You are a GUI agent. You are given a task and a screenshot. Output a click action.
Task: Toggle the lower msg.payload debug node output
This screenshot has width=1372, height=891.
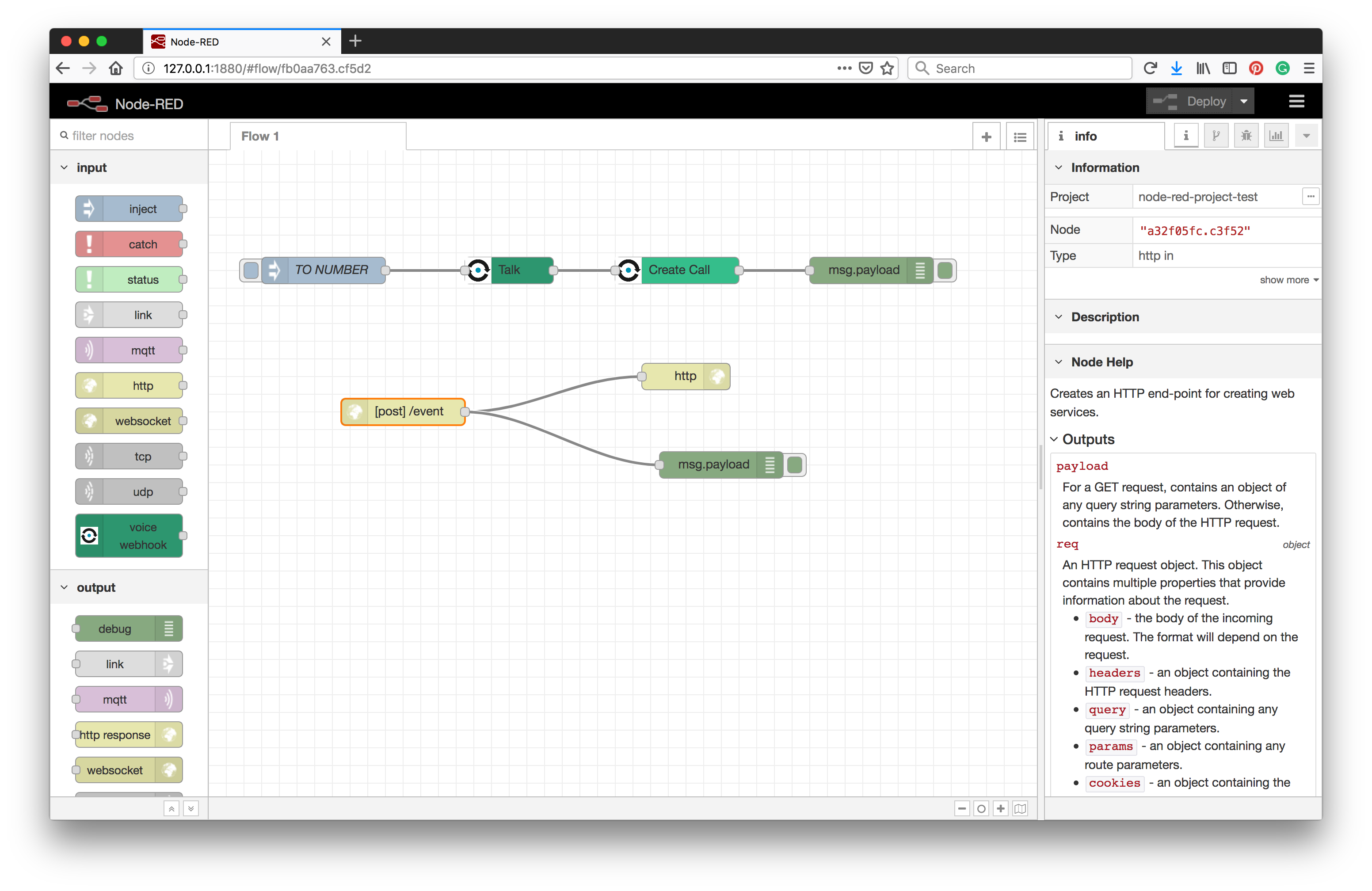tap(794, 465)
